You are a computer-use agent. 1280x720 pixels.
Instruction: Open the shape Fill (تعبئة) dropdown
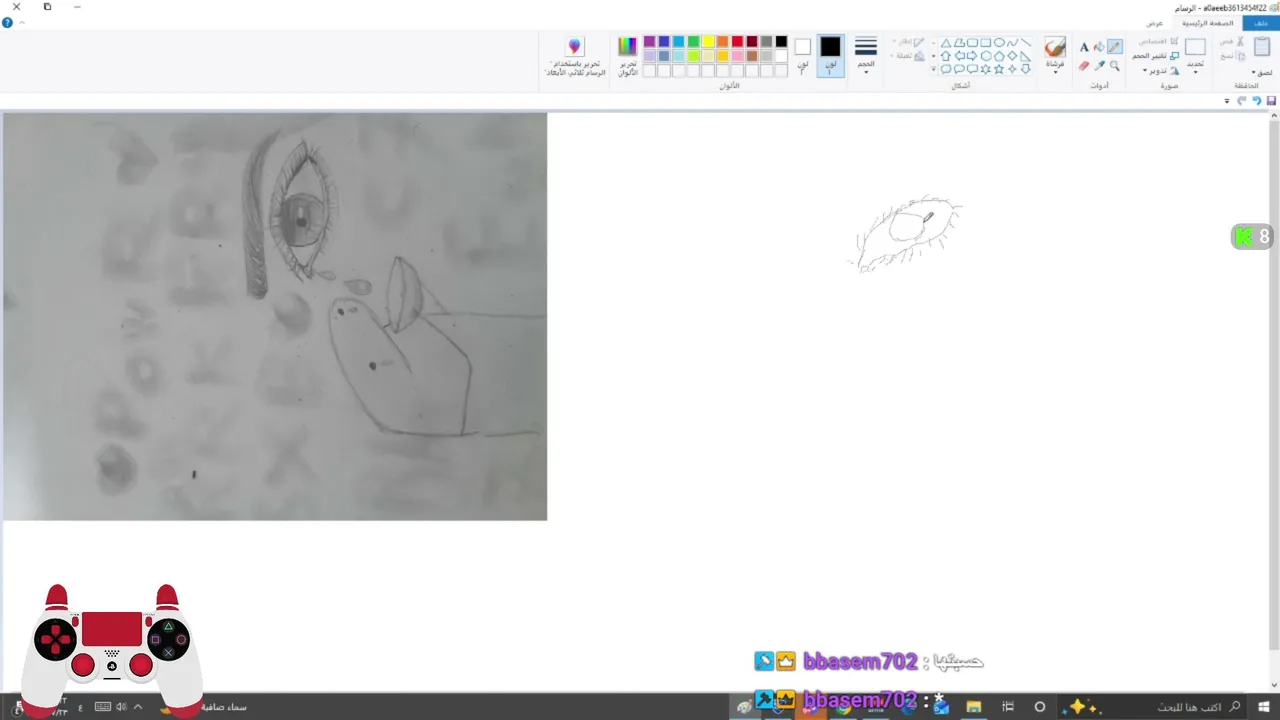coord(907,56)
